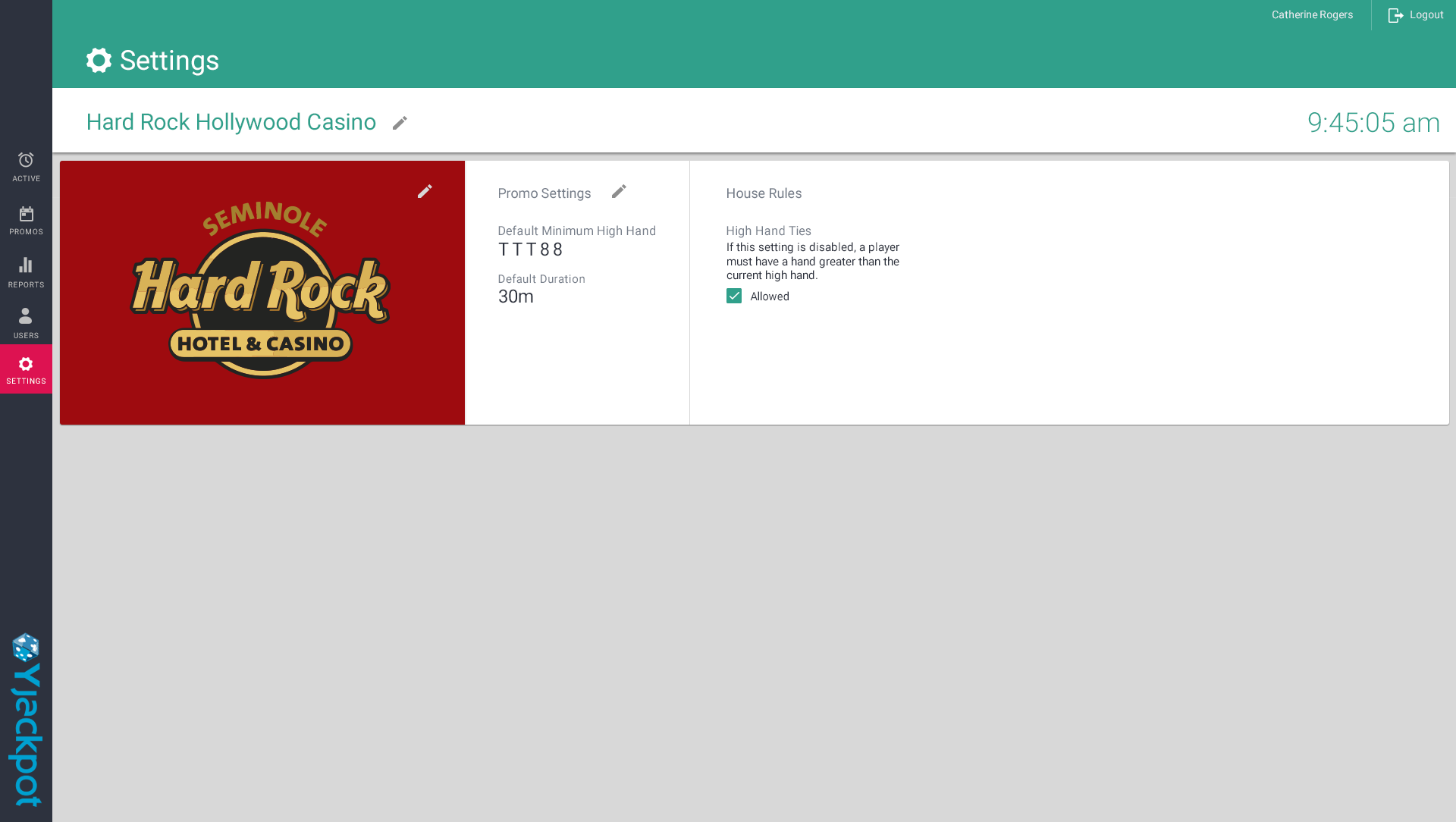Image resolution: width=1456 pixels, height=822 pixels.
Task: Open the Active alarm clock icon
Action: (x=26, y=160)
